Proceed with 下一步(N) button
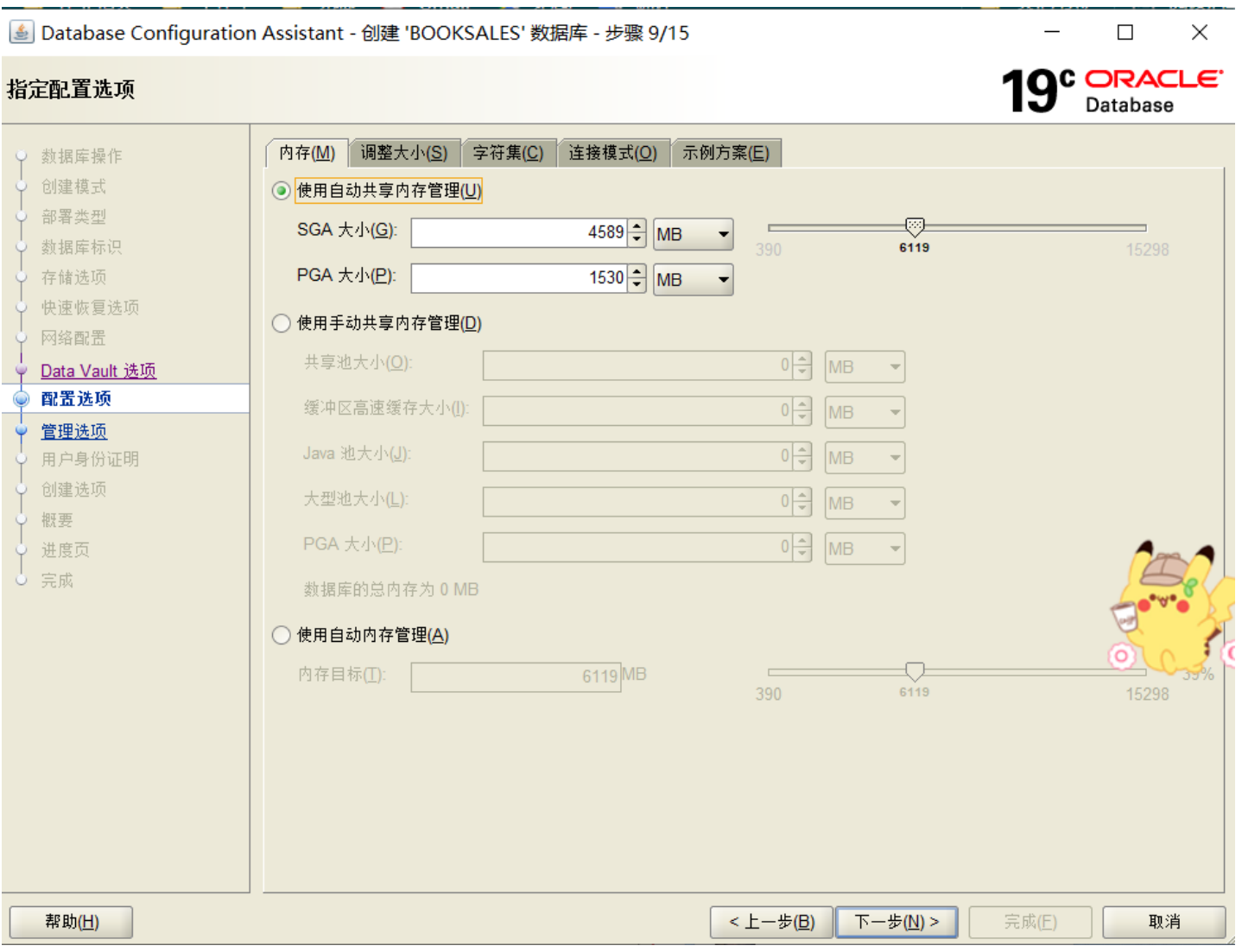The width and height of the screenshot is (1242, 952). 897,922
